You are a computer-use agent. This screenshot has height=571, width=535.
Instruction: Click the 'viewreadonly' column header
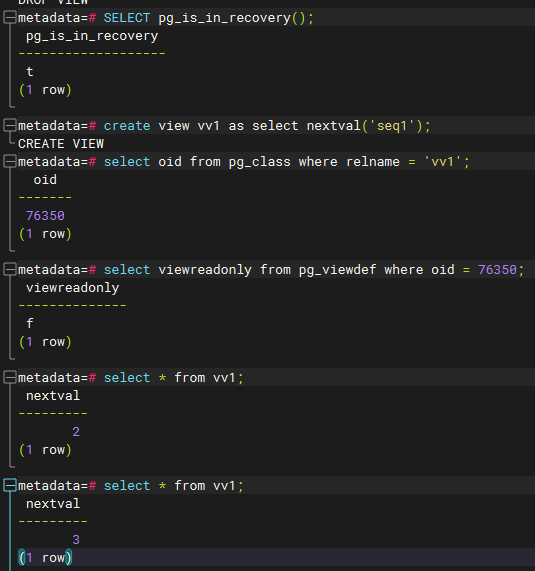click(x=72, y=288)
